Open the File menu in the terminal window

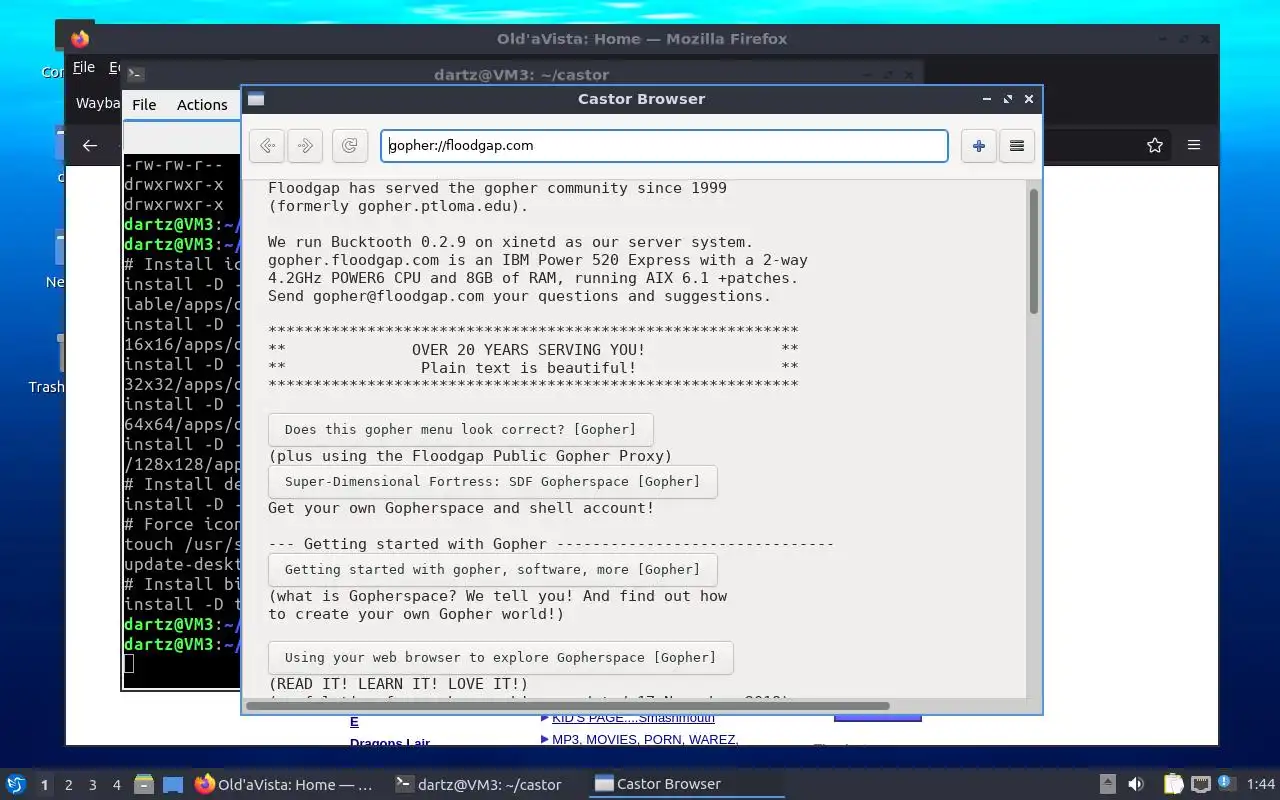point(144,104)
